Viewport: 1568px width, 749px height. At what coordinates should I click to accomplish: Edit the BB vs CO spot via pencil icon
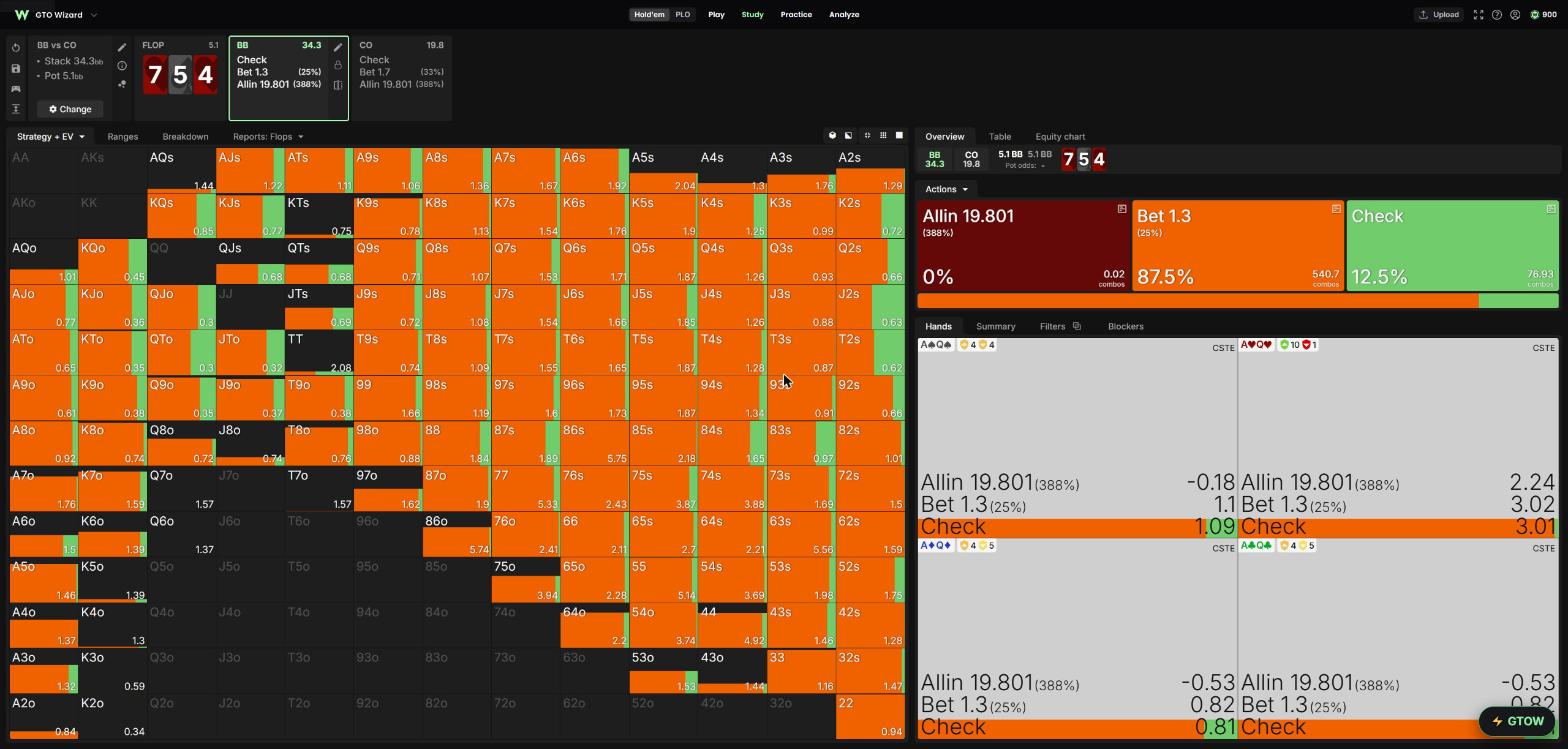pos(122,47)
